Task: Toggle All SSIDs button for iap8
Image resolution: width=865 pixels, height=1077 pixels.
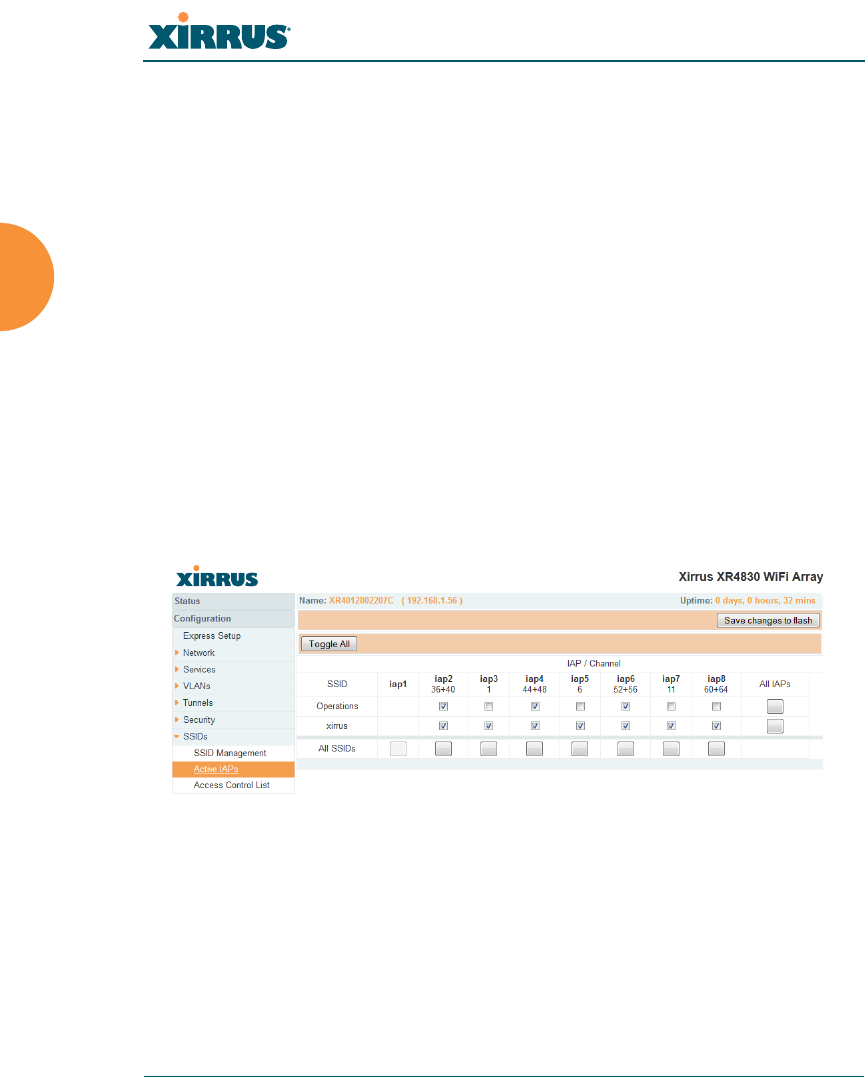Action: pos(717,749)
